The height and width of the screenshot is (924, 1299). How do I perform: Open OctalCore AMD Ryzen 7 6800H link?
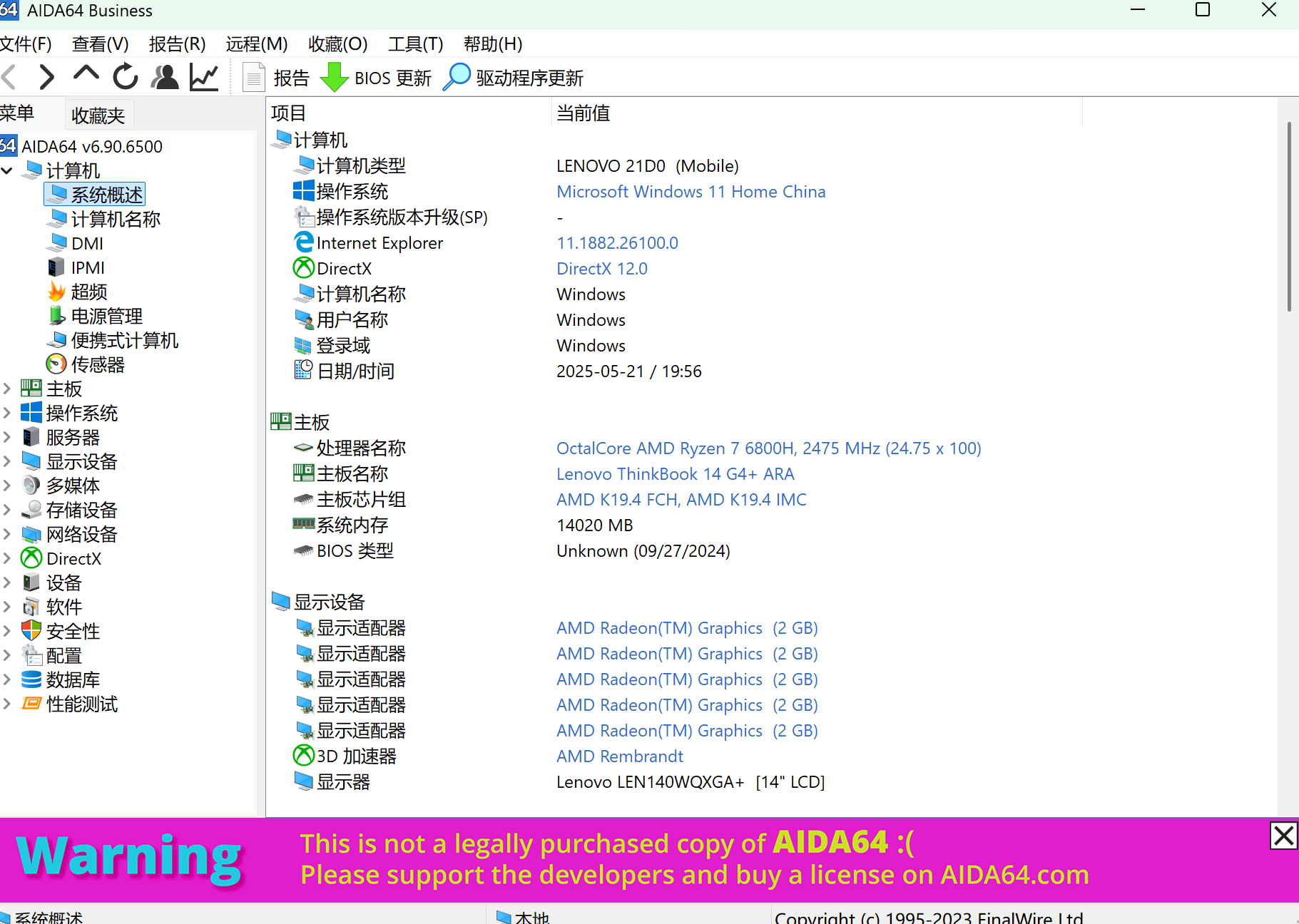click(x=768, y=448)
